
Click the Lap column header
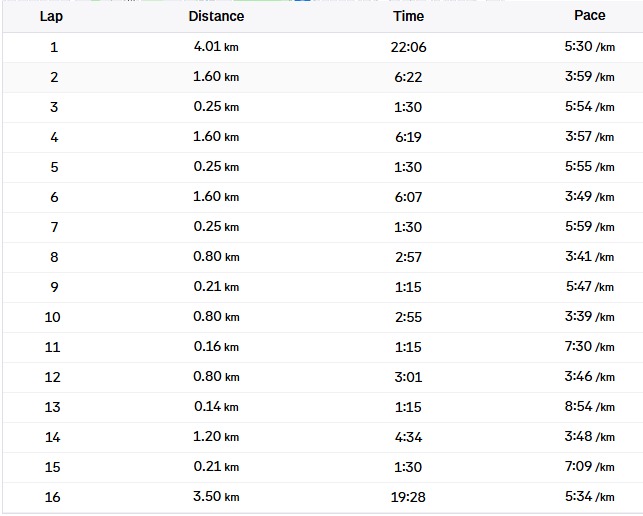coord(51,16)
